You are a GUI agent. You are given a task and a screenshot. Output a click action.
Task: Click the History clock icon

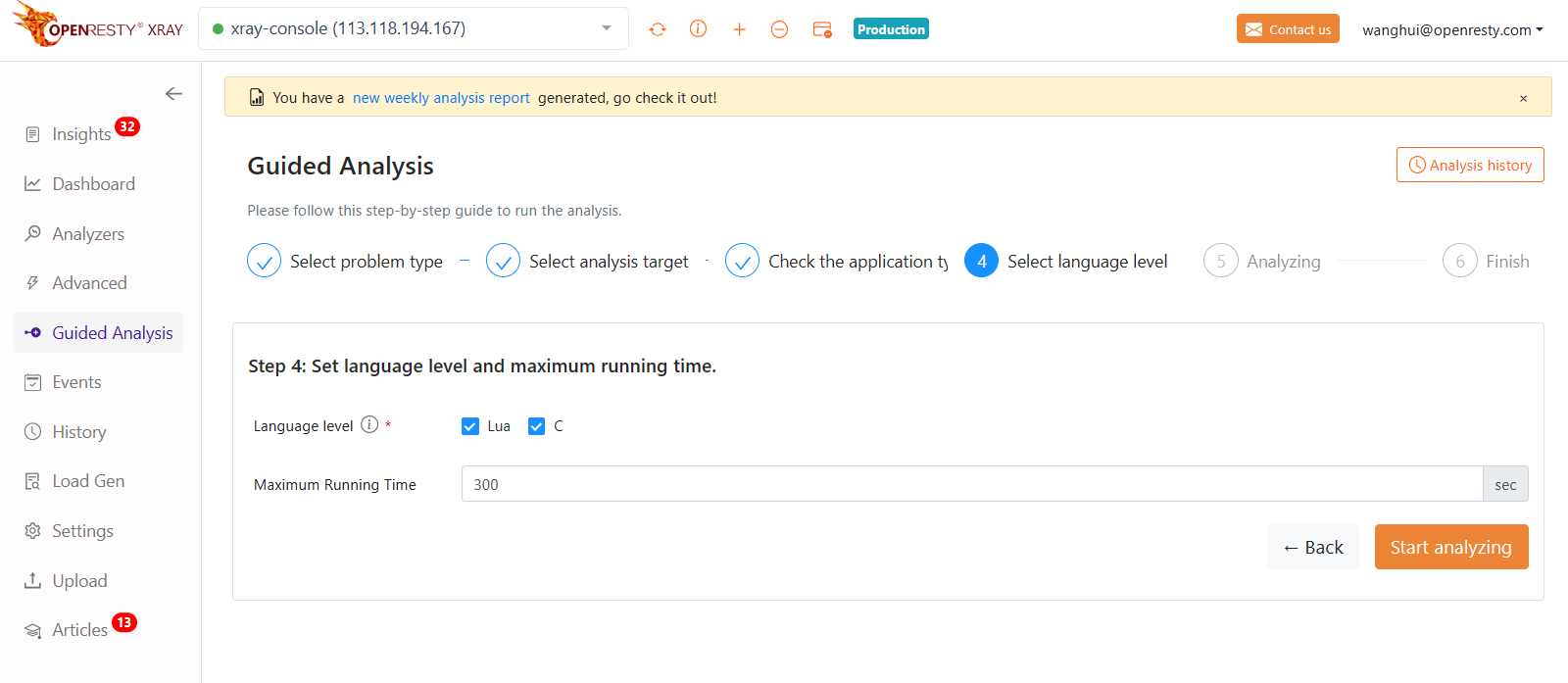coord(32,432)
